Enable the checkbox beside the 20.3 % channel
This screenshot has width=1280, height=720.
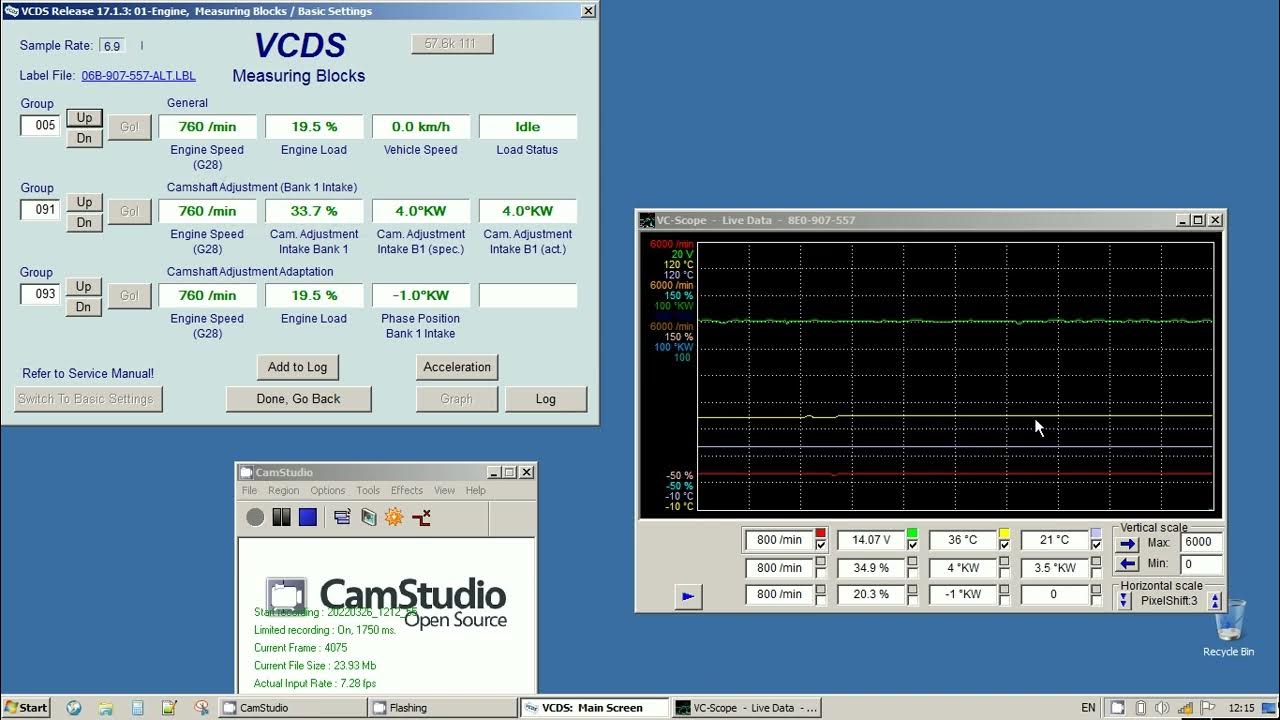coord(912,599)
